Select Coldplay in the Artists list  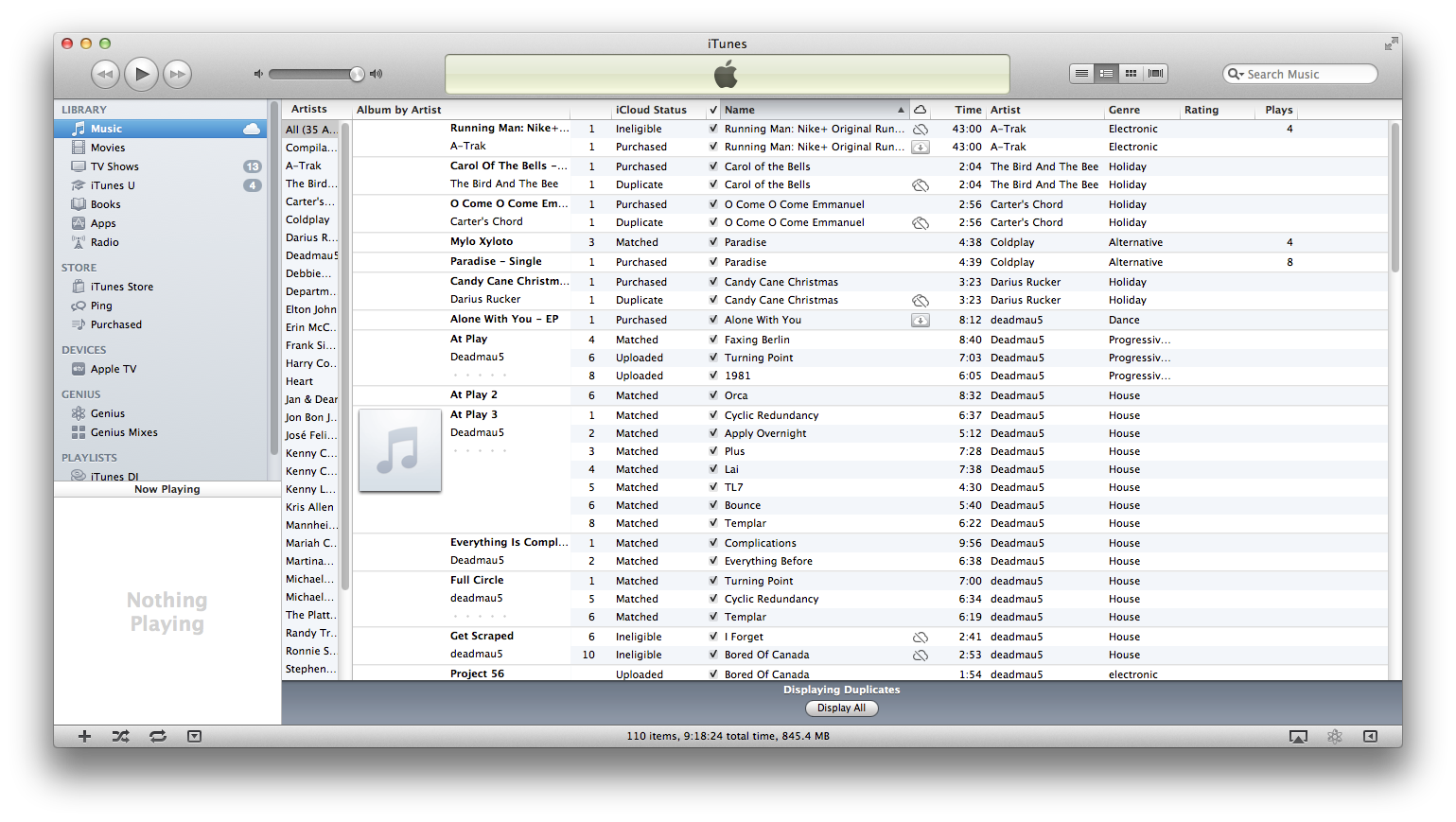point(307,219)
